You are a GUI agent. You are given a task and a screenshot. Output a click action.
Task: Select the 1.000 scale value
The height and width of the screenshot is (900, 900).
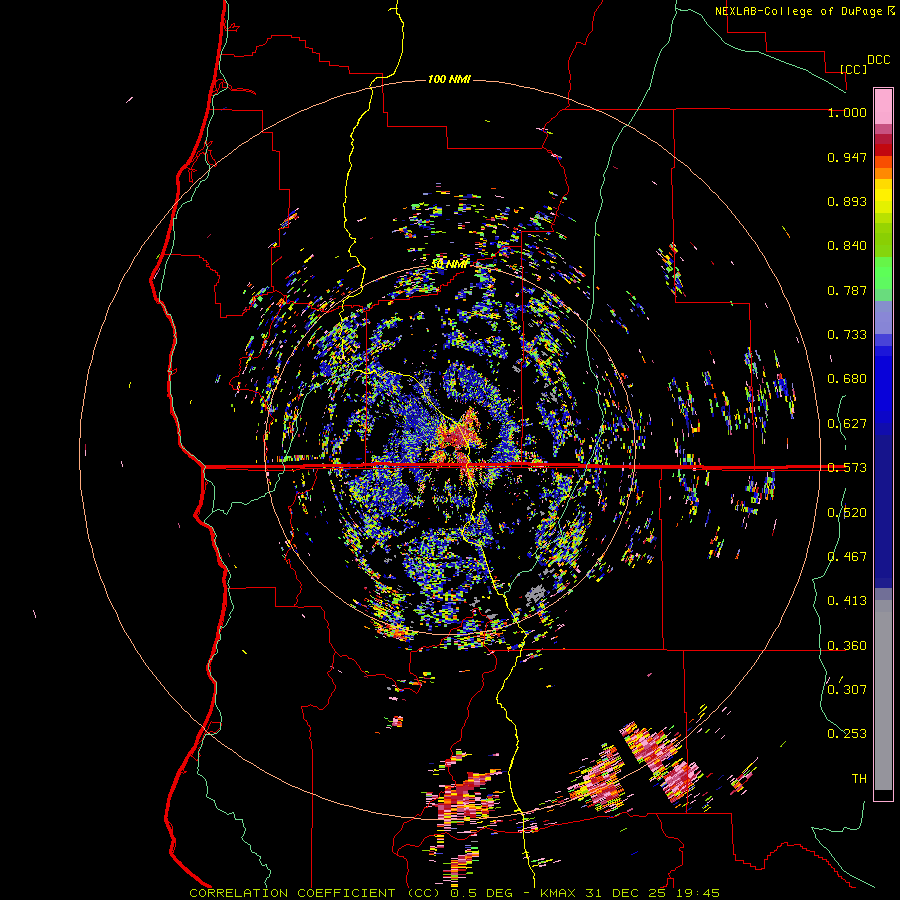point(847,112)
